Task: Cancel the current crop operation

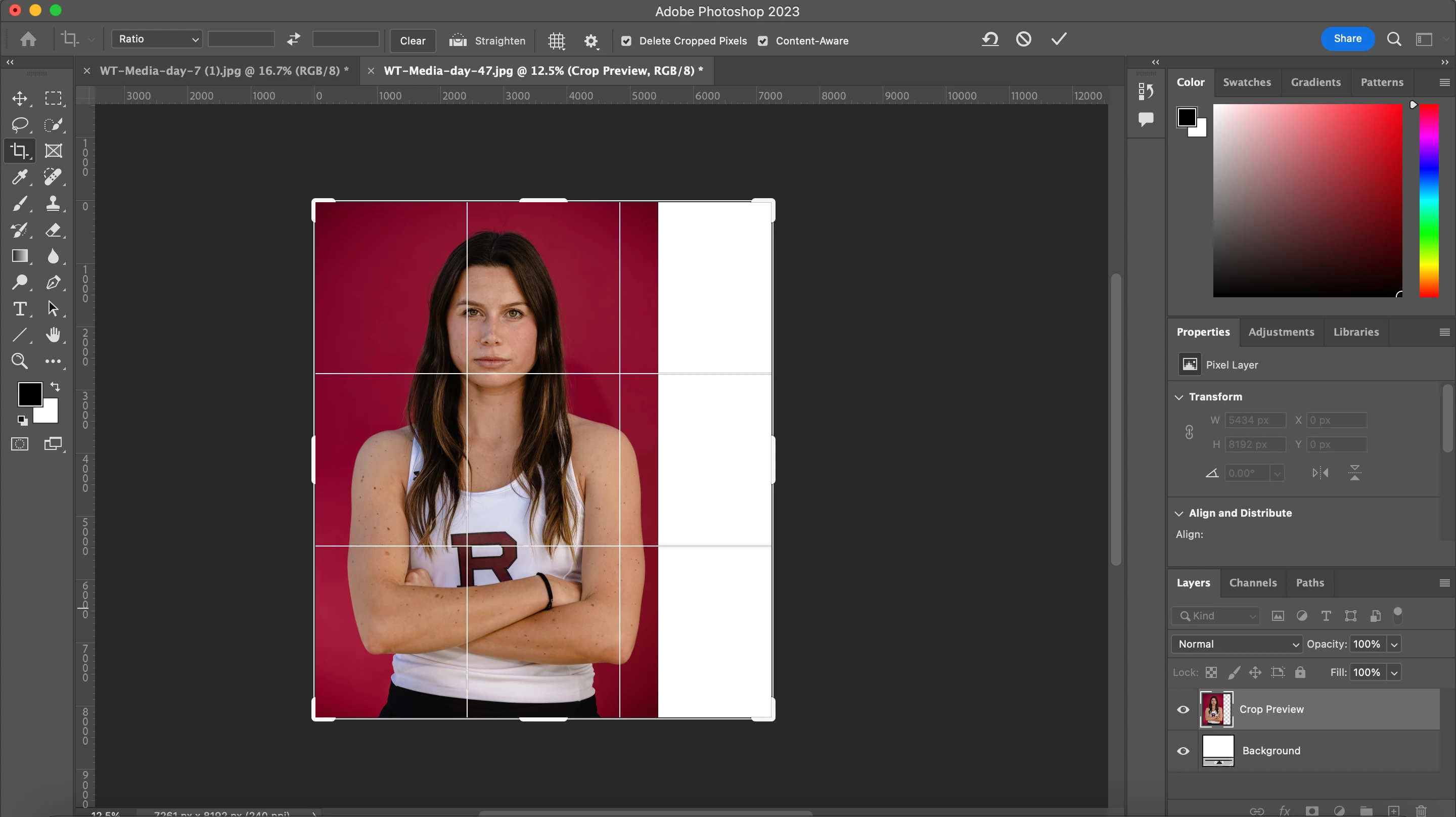Action: [x=1024, y=39]
